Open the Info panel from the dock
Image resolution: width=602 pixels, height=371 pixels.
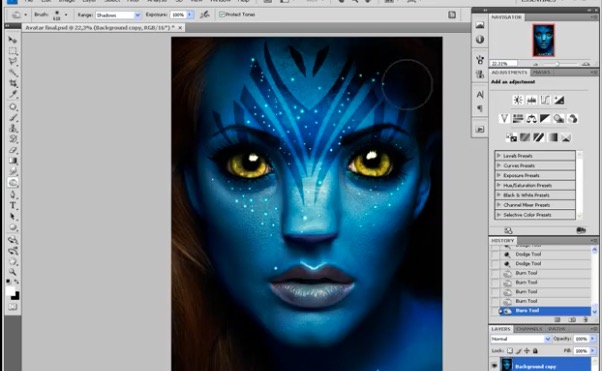click(x=480, y=39)
